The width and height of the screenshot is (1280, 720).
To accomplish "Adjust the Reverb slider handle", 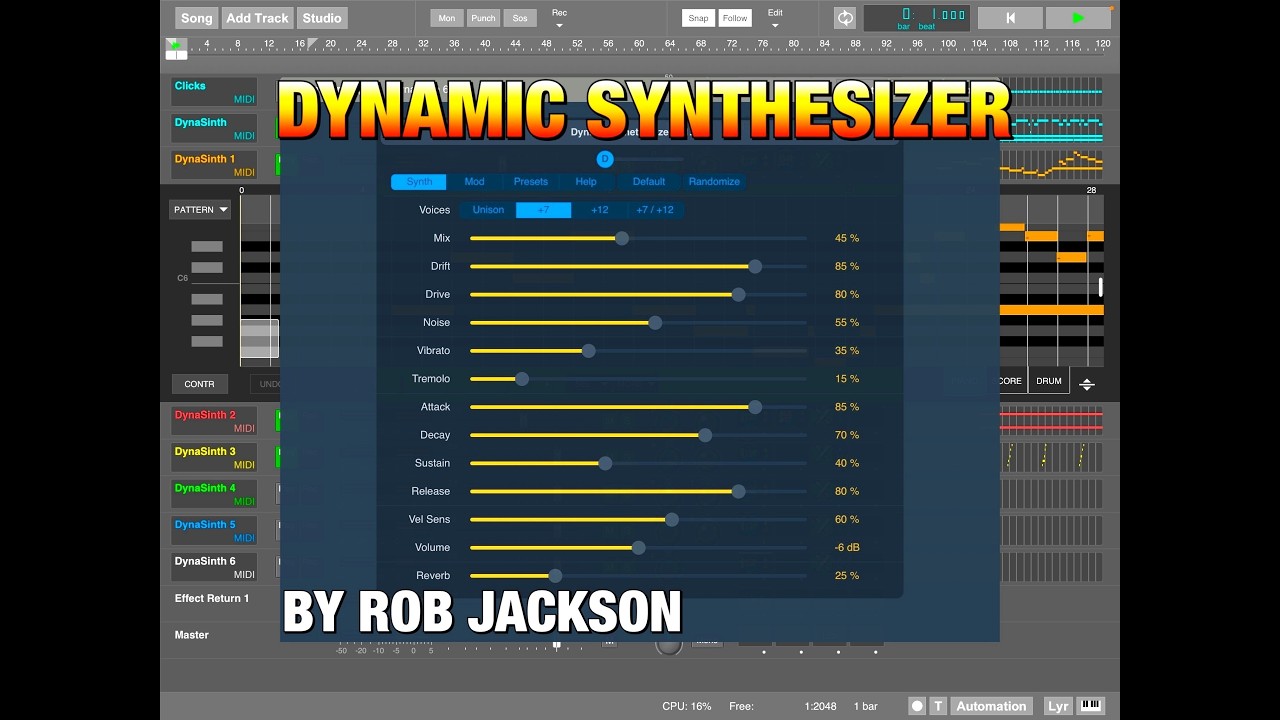I will click(x=555, y=575).
